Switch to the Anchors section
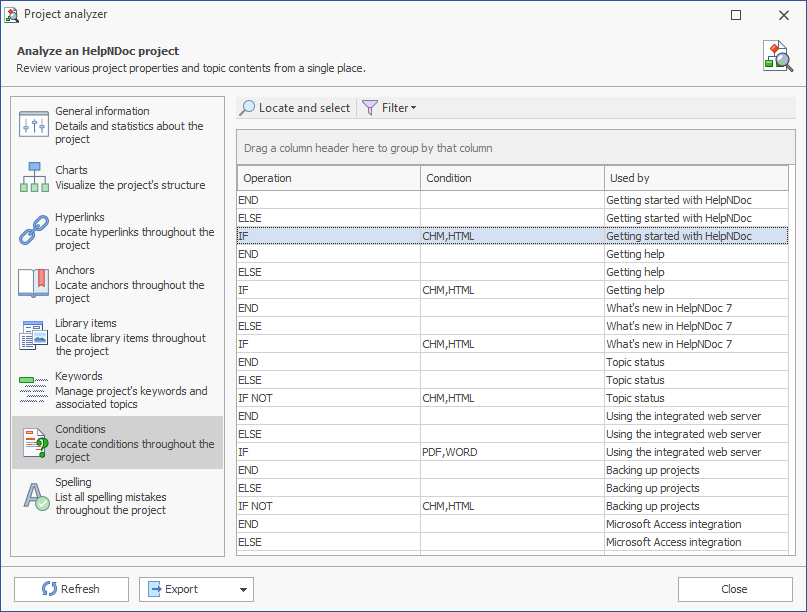Screen dimensions: 807x612 [x=117, y=284]
